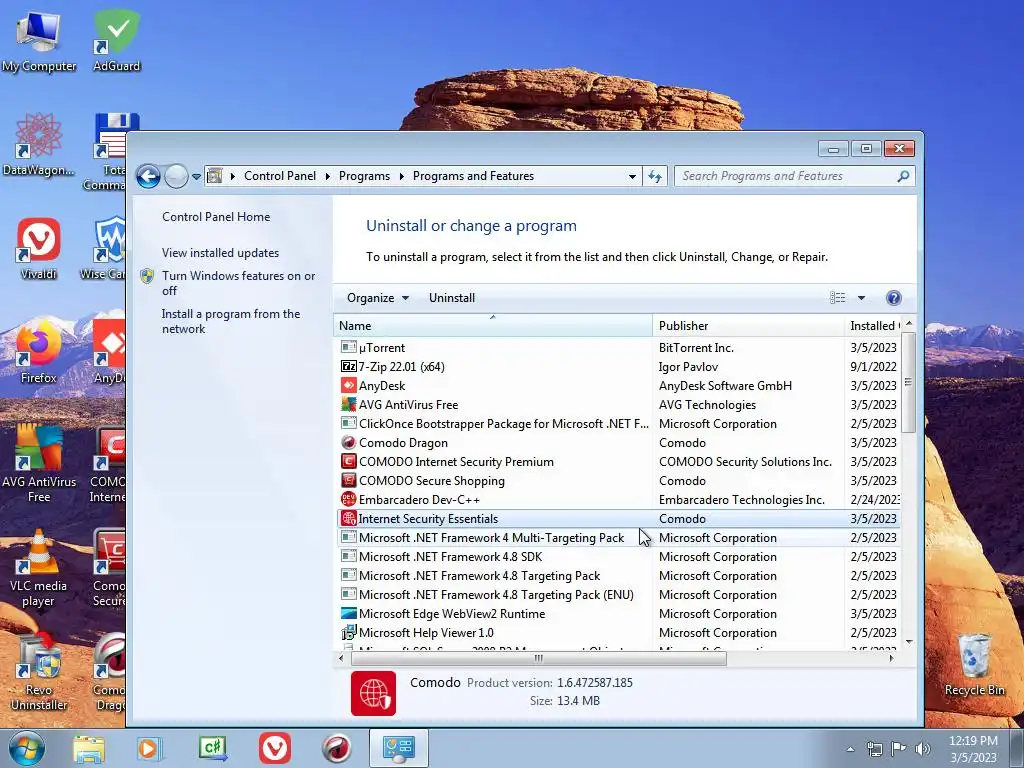Image resolution: width=1024 pixels, height=768 pixels.
Task: Click the horizontal scrollbar right arrow
Action: (x=891, y=658)
